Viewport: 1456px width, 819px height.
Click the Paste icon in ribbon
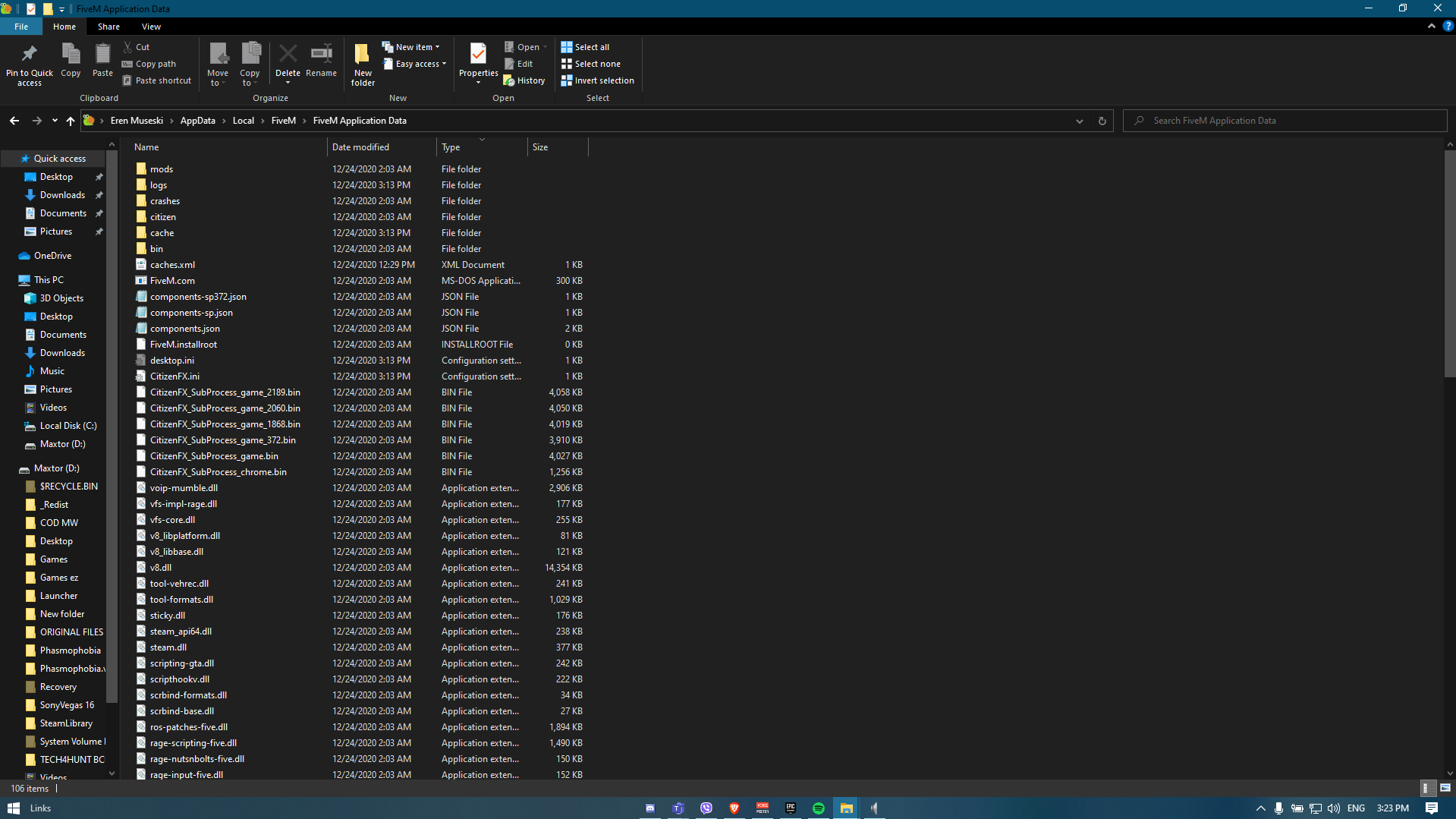coord(102,61)
